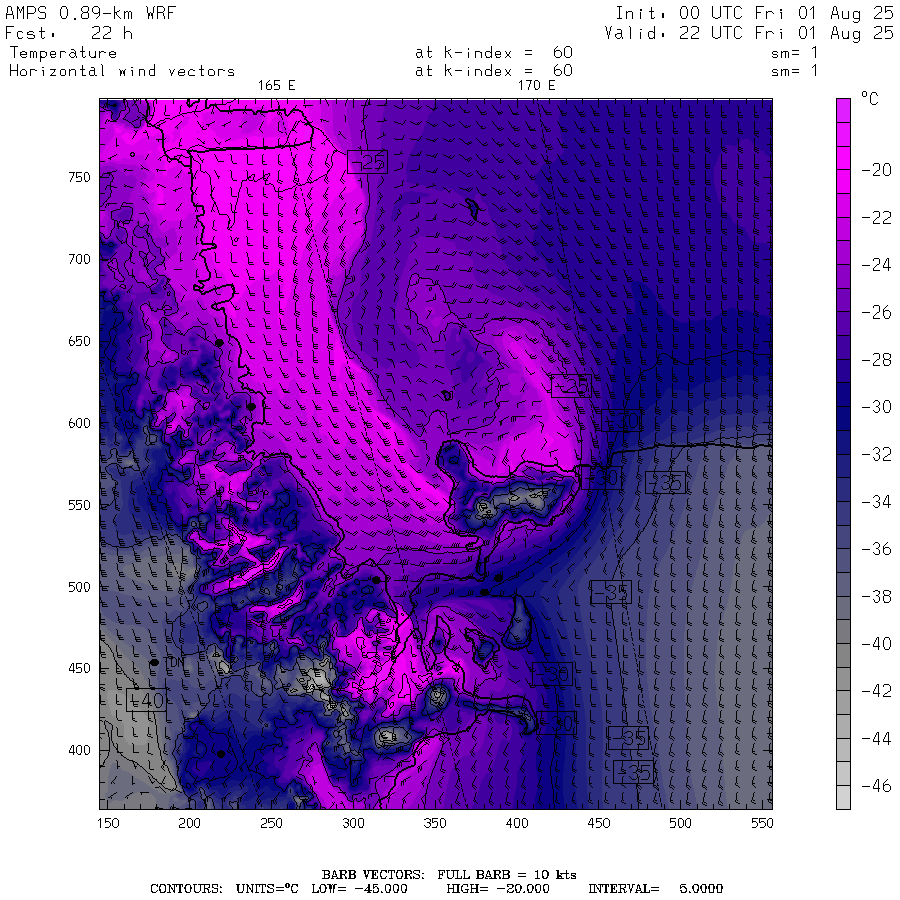
Task: Click the boxed -40 contour label on map
Action: coord(146,700)
